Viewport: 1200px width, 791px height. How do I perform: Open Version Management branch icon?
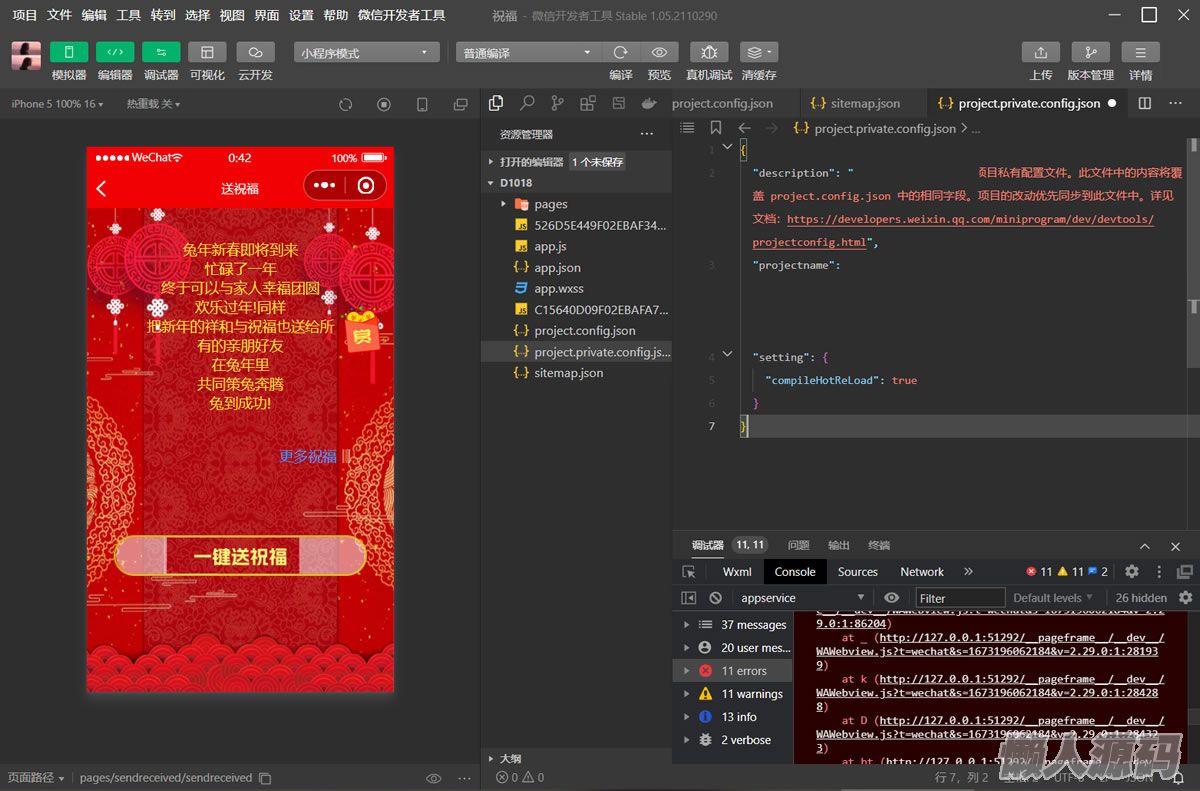point(1090,53)
